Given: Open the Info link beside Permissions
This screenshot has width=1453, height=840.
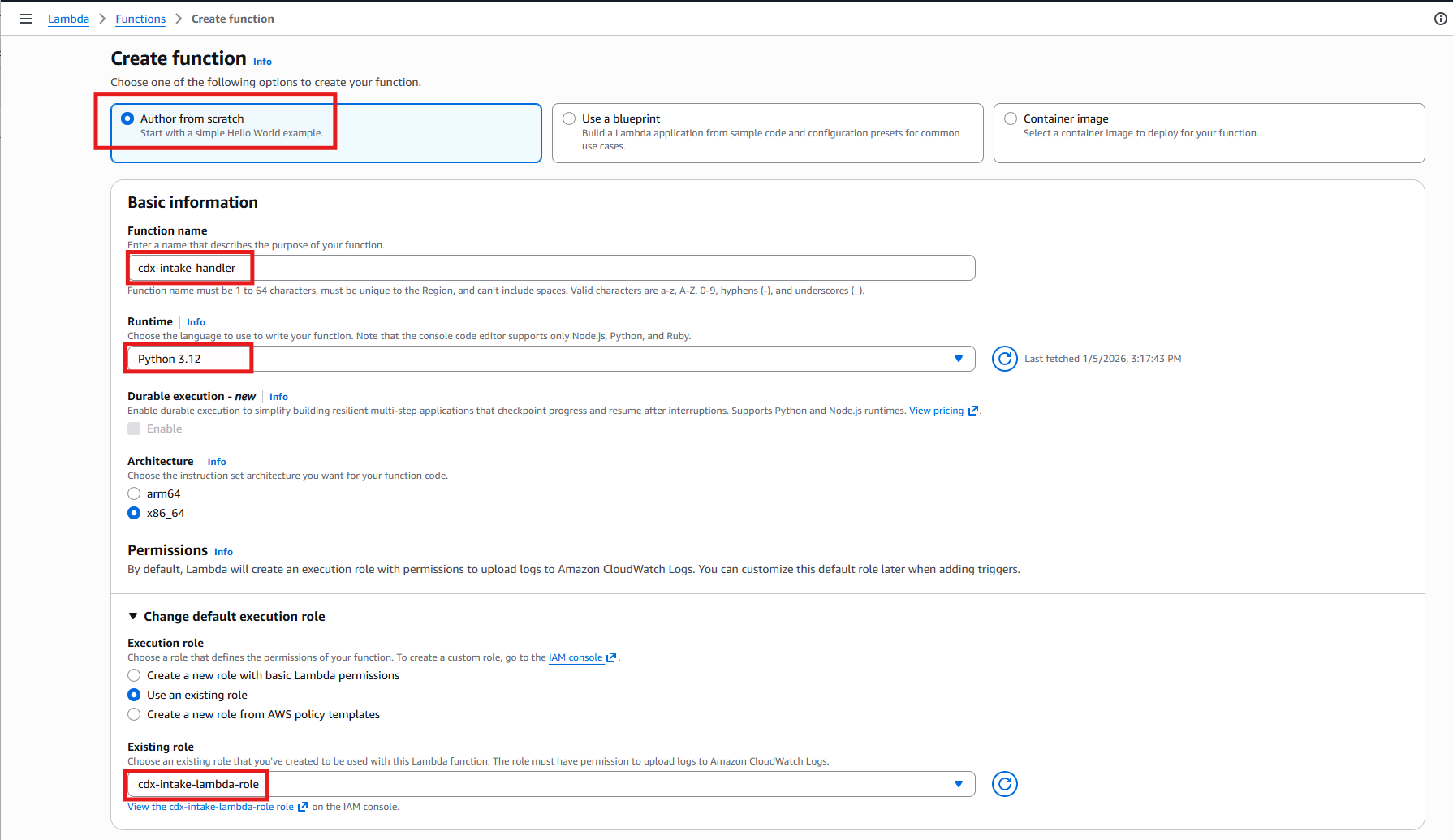Looking at the screenshot, I should [x=223, y=552].
